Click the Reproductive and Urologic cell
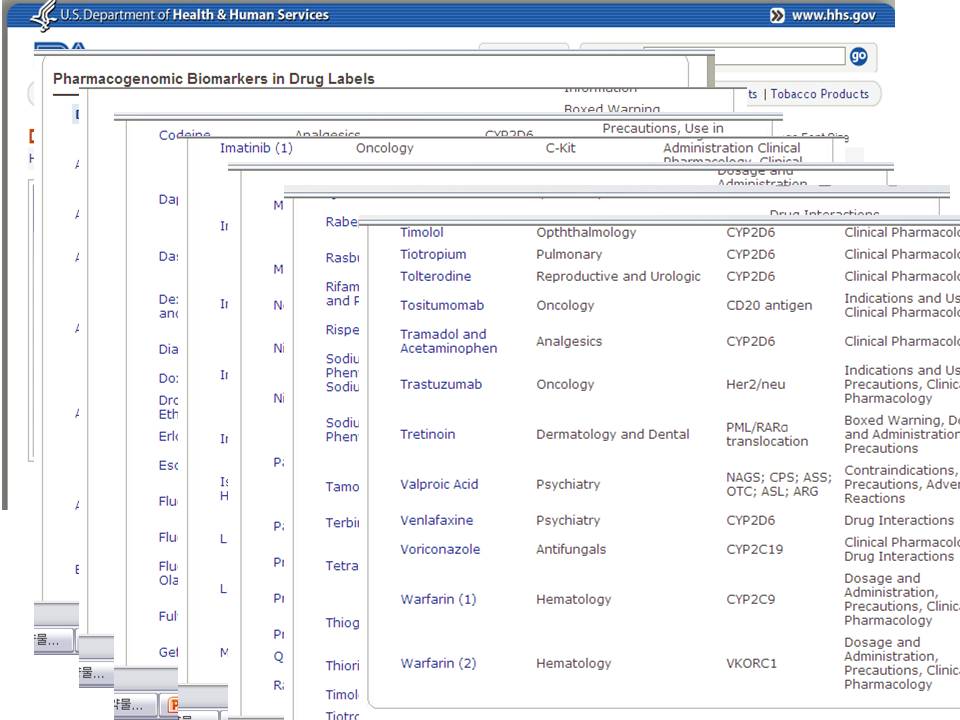The height and width of the screenshot is (720, 960). [x=618, y=276]
